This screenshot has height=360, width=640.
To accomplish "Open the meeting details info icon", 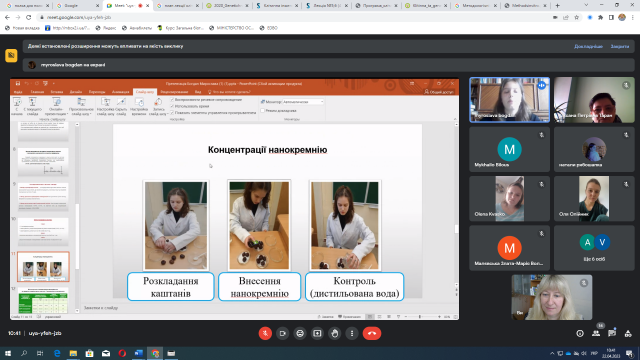I will point(580,333).
